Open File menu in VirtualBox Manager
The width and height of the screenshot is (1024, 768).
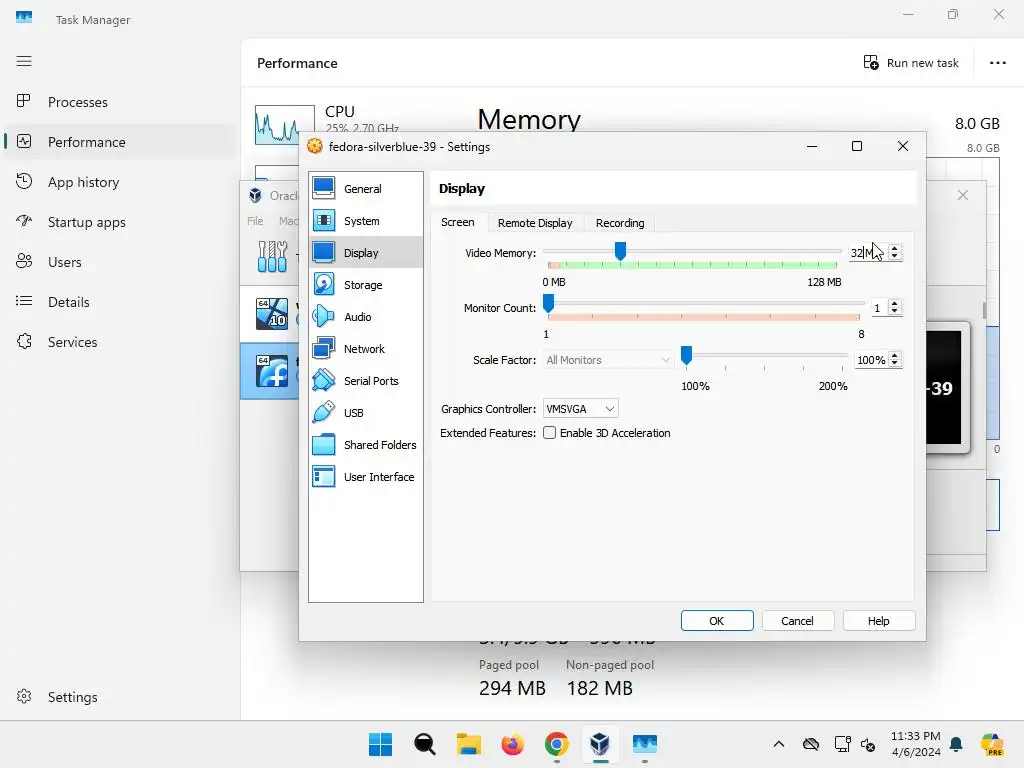[x=255, y=221]
